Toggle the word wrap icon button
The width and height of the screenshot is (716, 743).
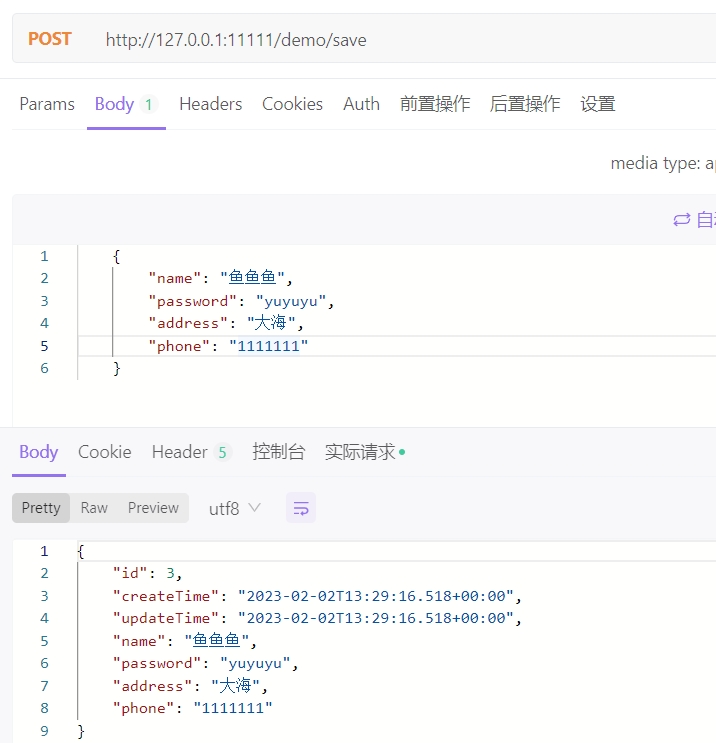pyautogui.click(x=300, y=508)
